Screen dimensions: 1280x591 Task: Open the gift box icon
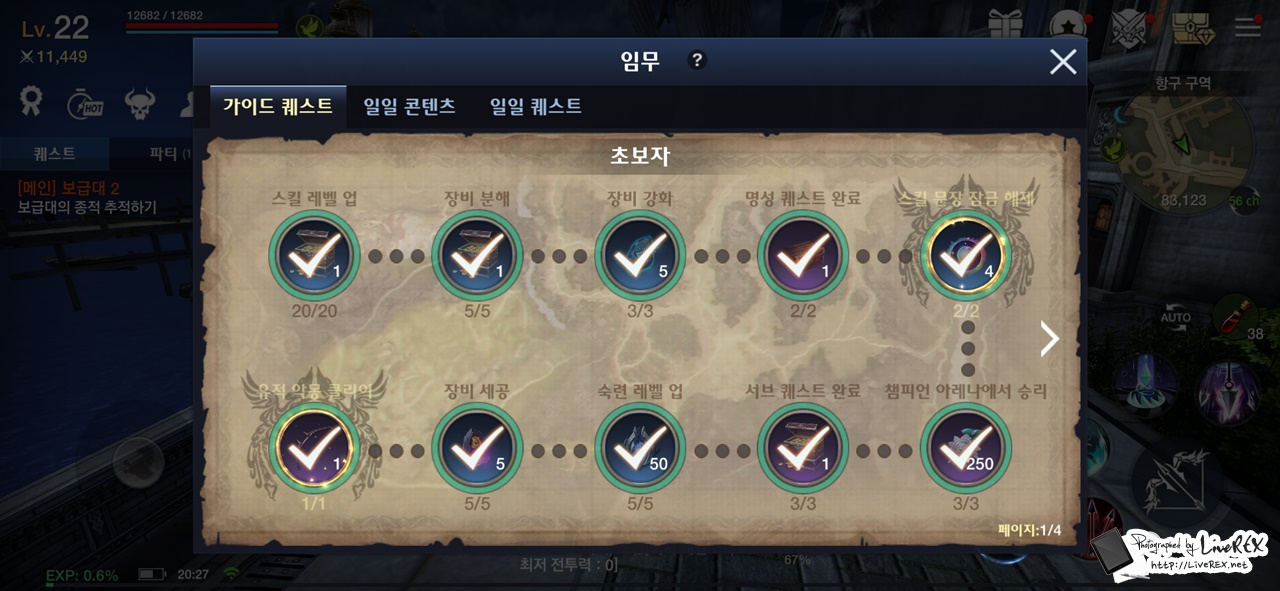point(1005,25)
